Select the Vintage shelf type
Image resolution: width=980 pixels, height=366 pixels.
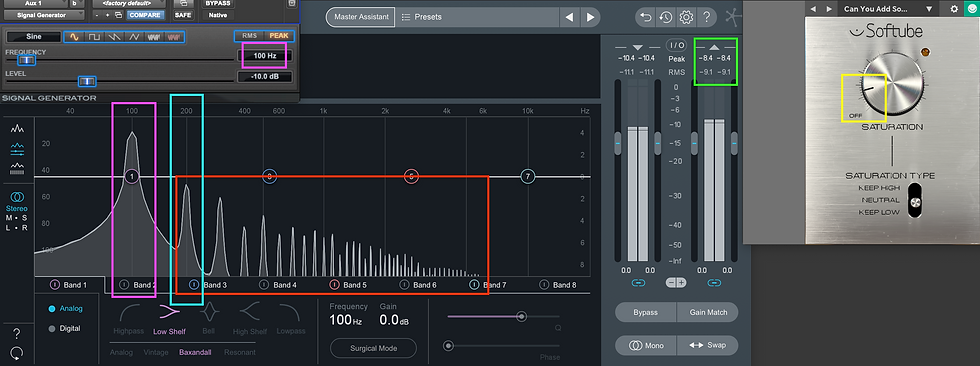point(156,352)
